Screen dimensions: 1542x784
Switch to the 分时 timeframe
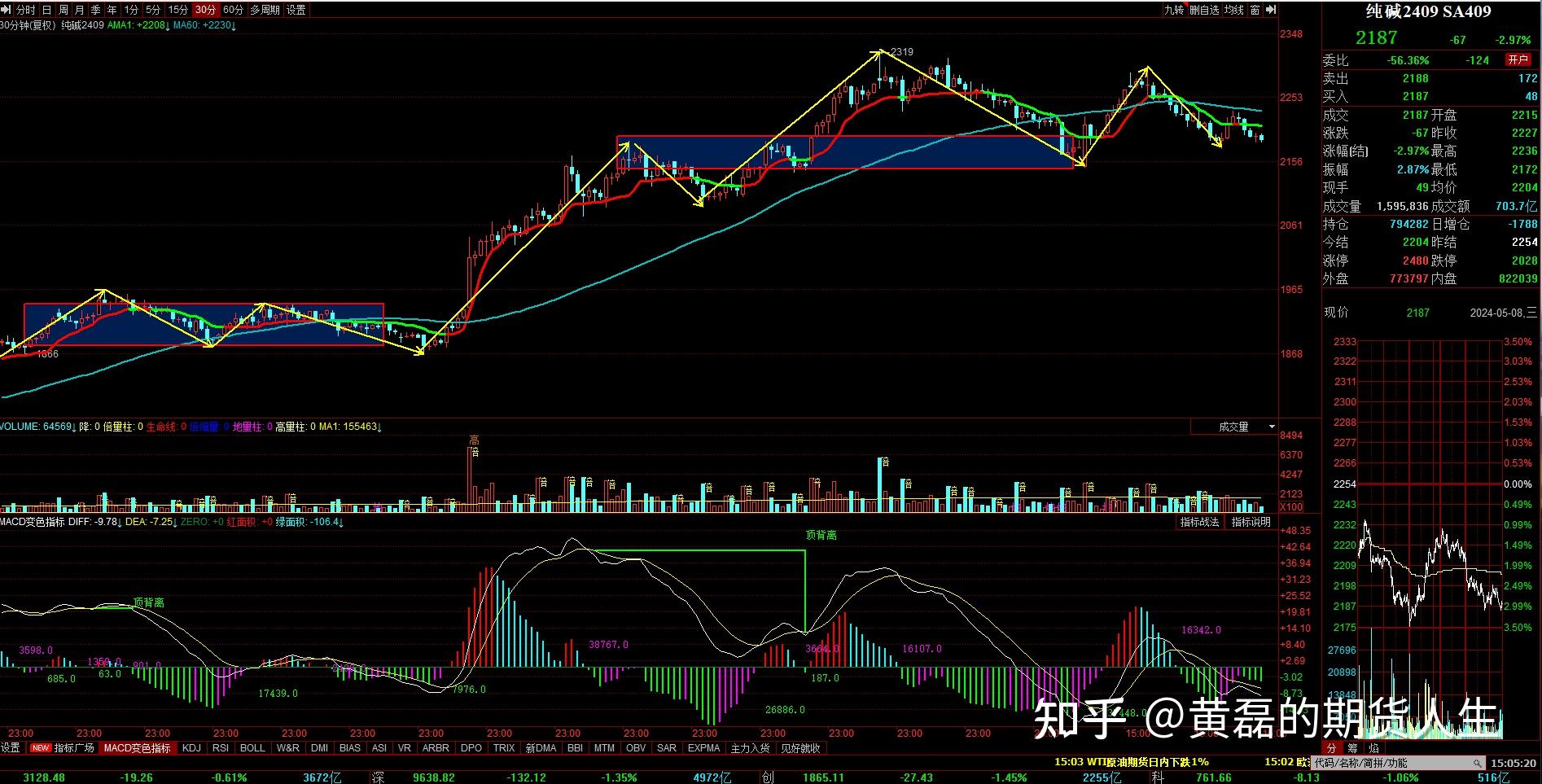click(x=25, y=10)
